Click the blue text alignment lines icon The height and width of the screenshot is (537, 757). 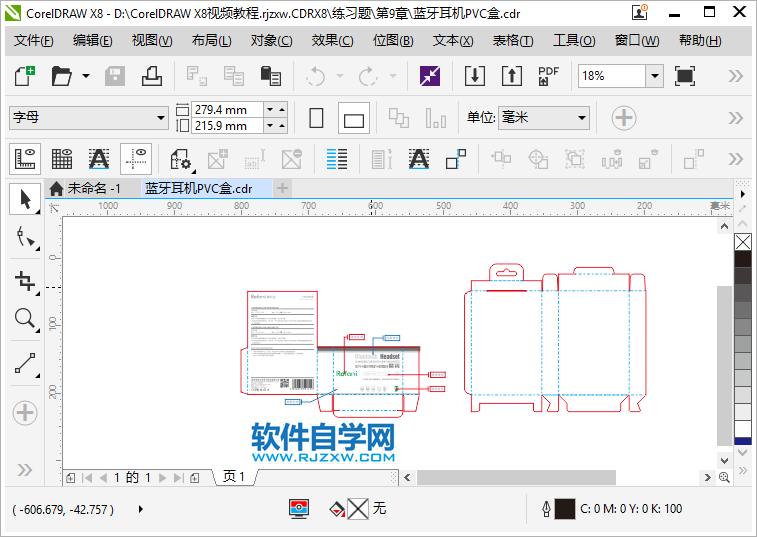[x=336, y=159]
